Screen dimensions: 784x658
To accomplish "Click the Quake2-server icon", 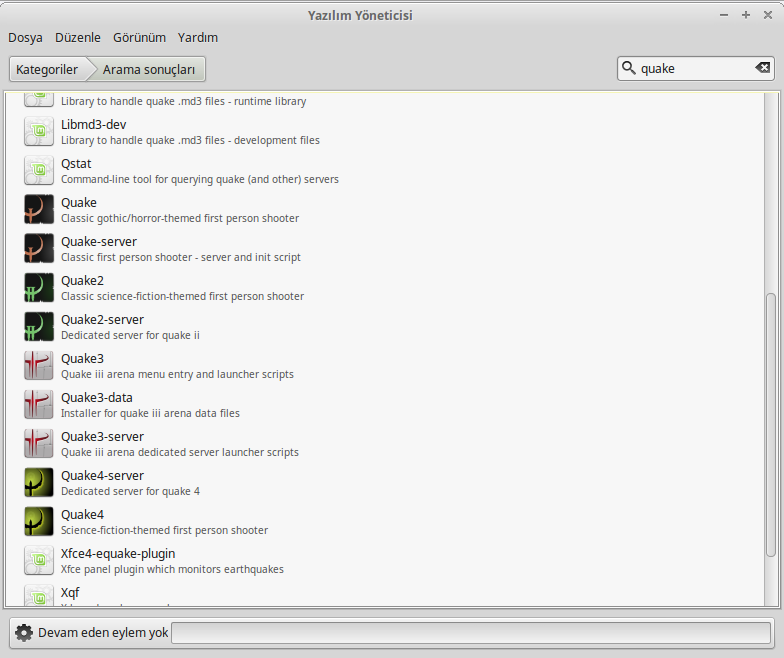I will pyautogui.click(x=38, y=326).
